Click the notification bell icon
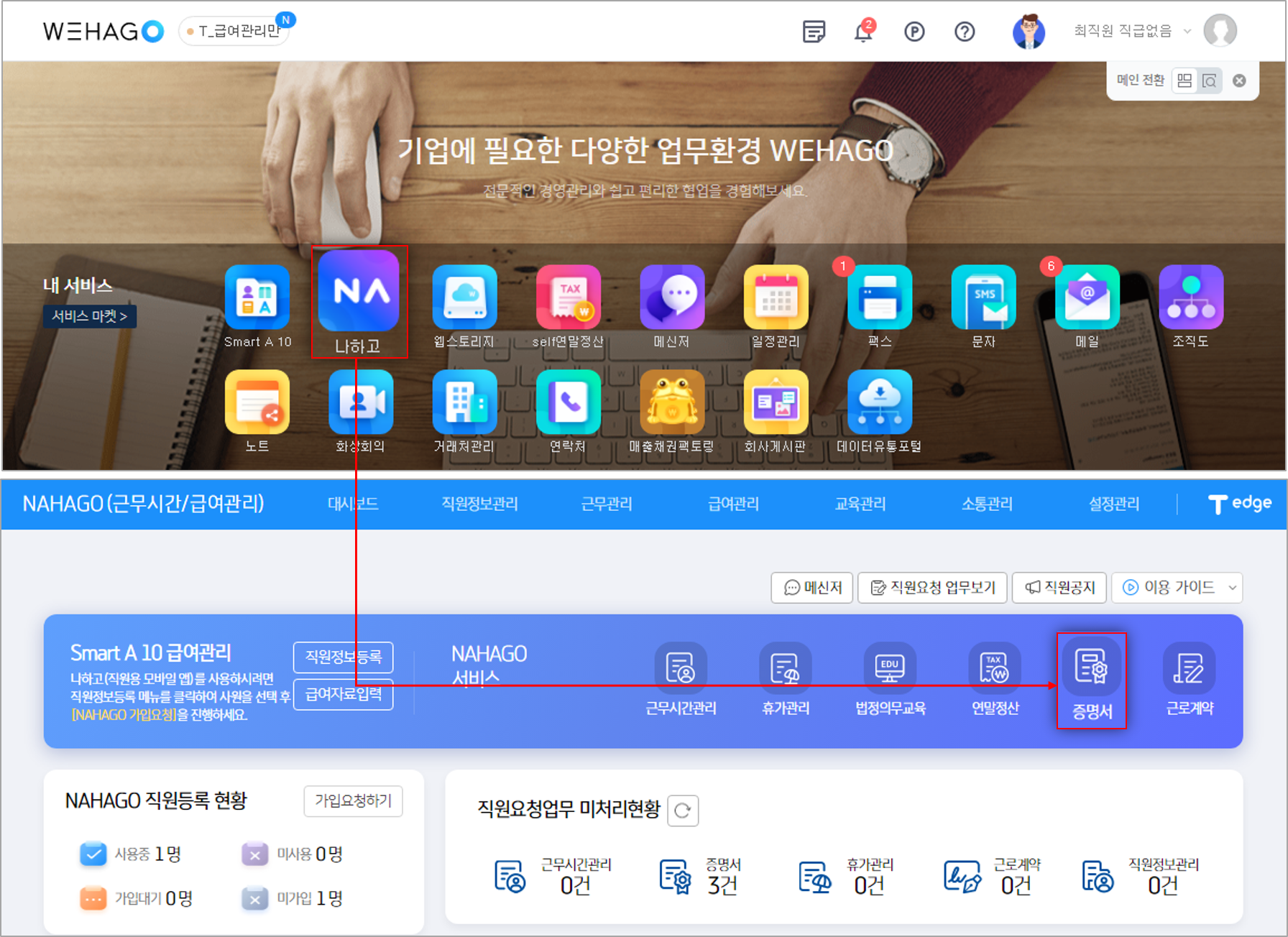1288x937 pixels. click(863, 32)
